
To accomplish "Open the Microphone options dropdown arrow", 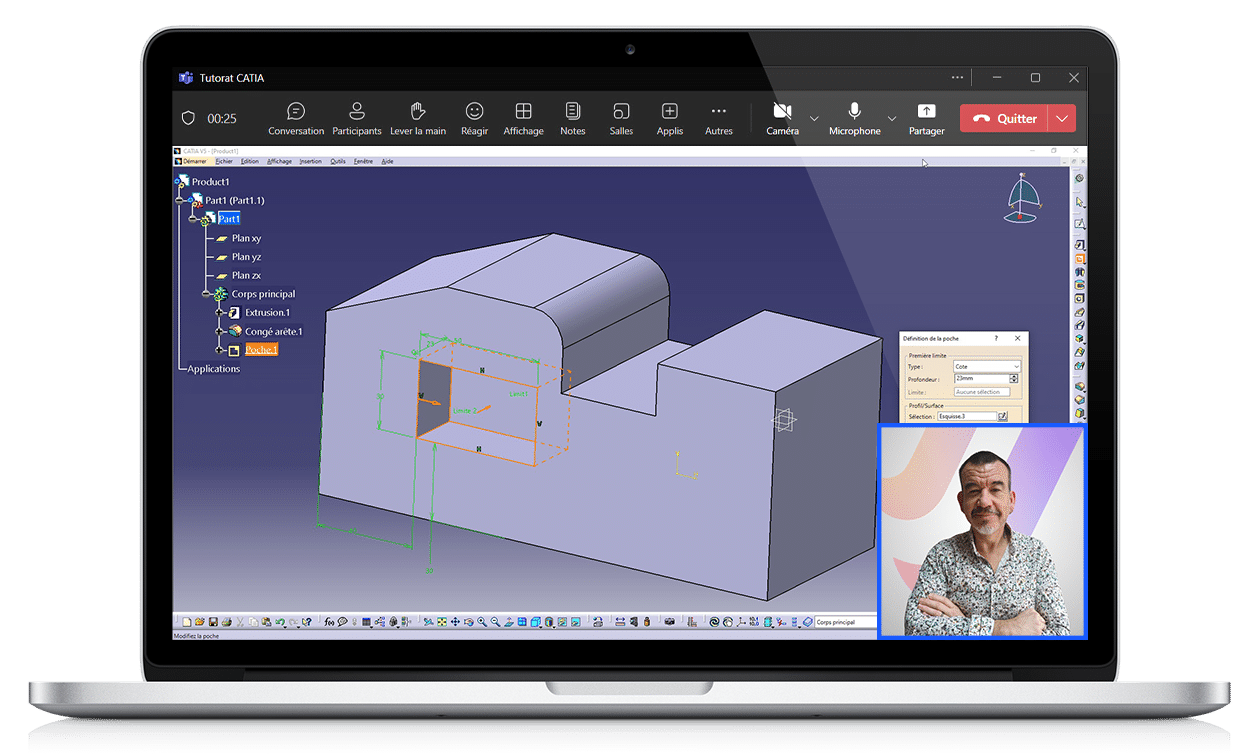I will pyautogui.click(x=892, y=118).
